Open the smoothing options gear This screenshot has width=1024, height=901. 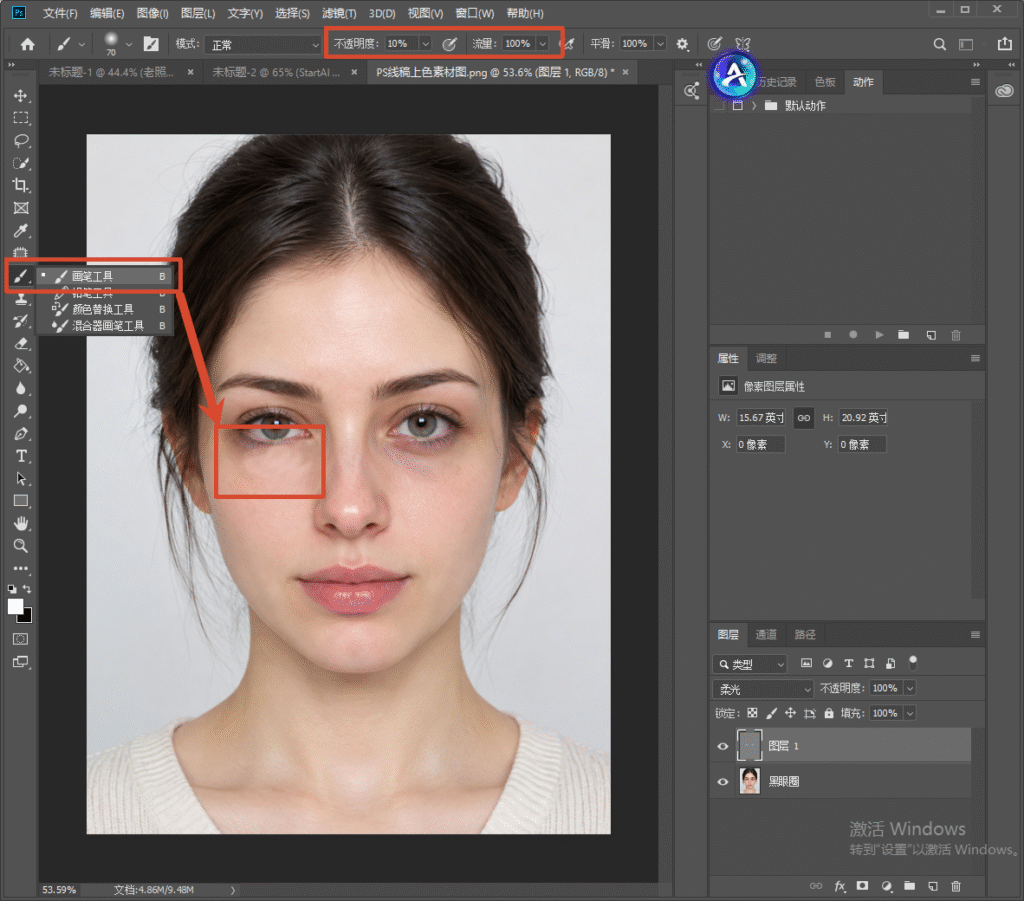682,44
